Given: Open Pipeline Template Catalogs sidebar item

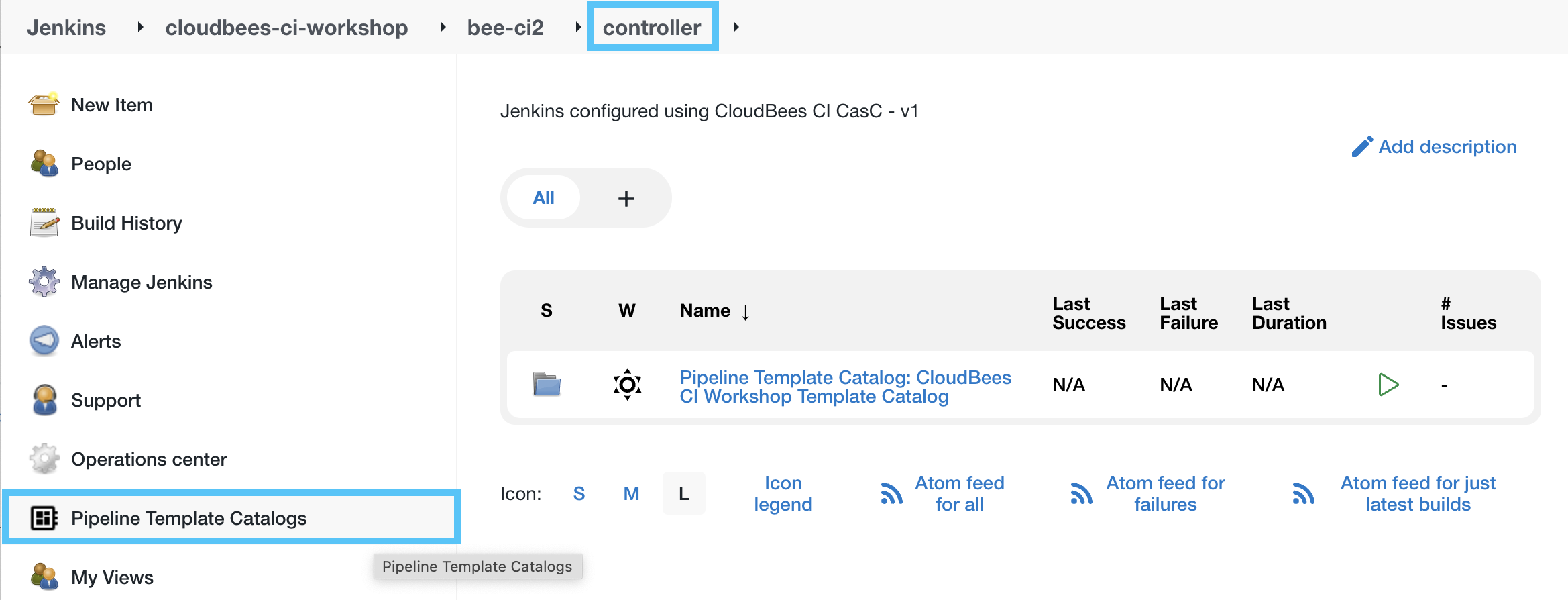Looking at the screenshot, I should 189,517.
